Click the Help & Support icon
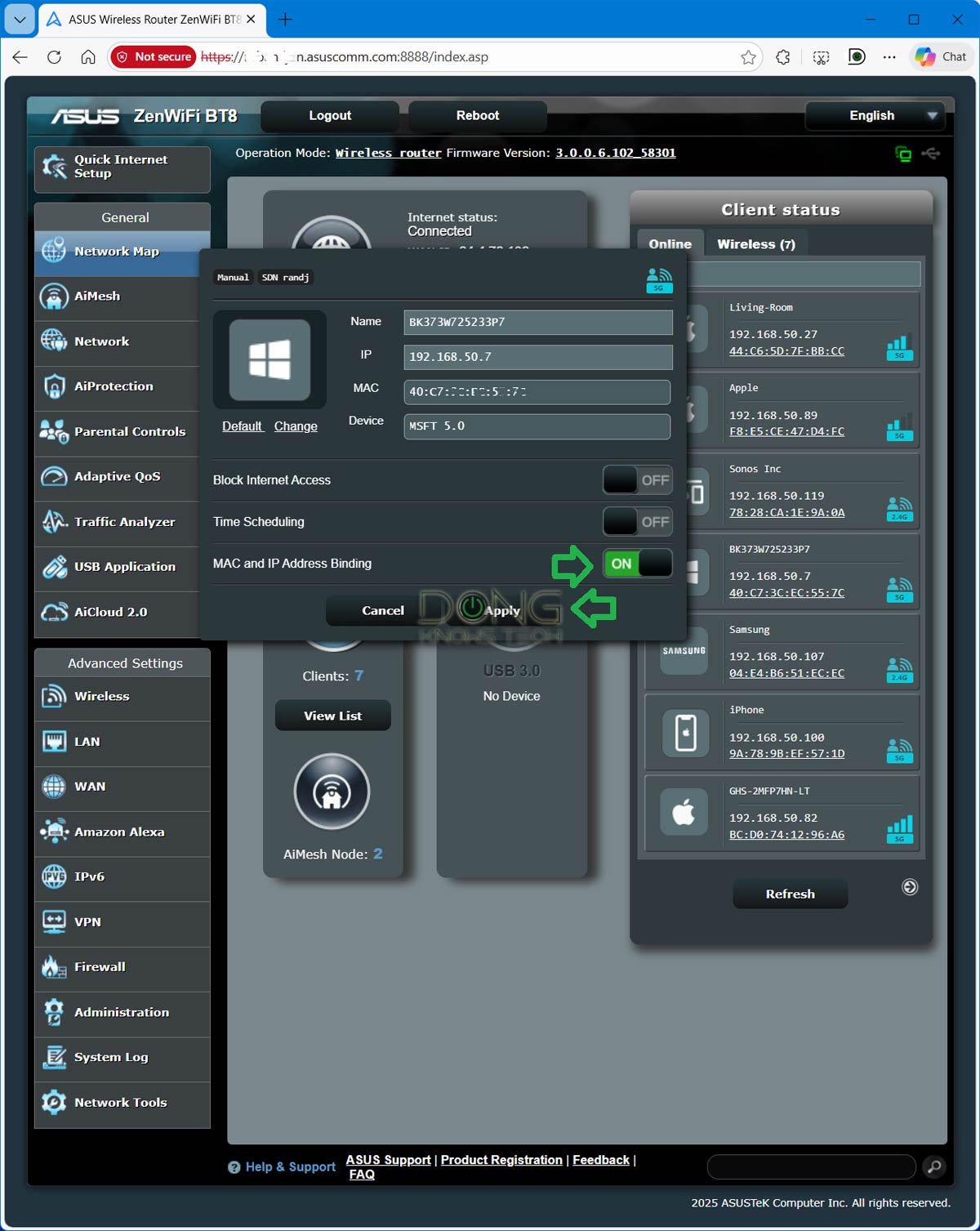Image resolution: width=980 pixels, height=1231 pixels. pos(234,1167)
